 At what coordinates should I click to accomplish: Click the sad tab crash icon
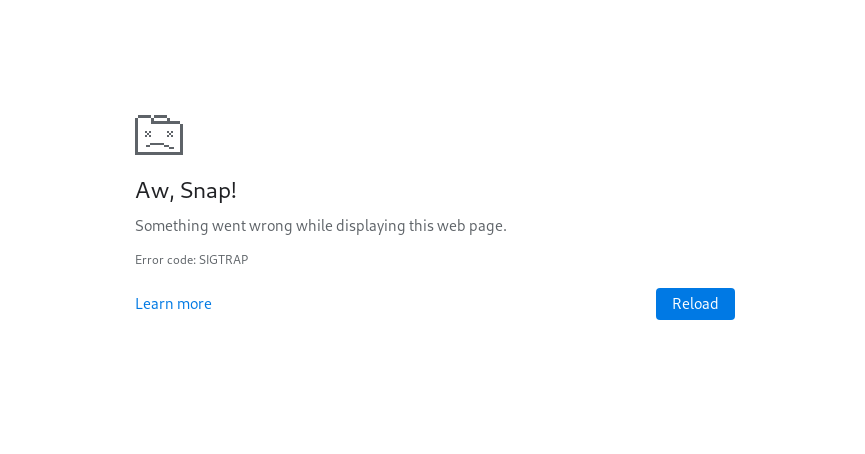pos(159,135)
